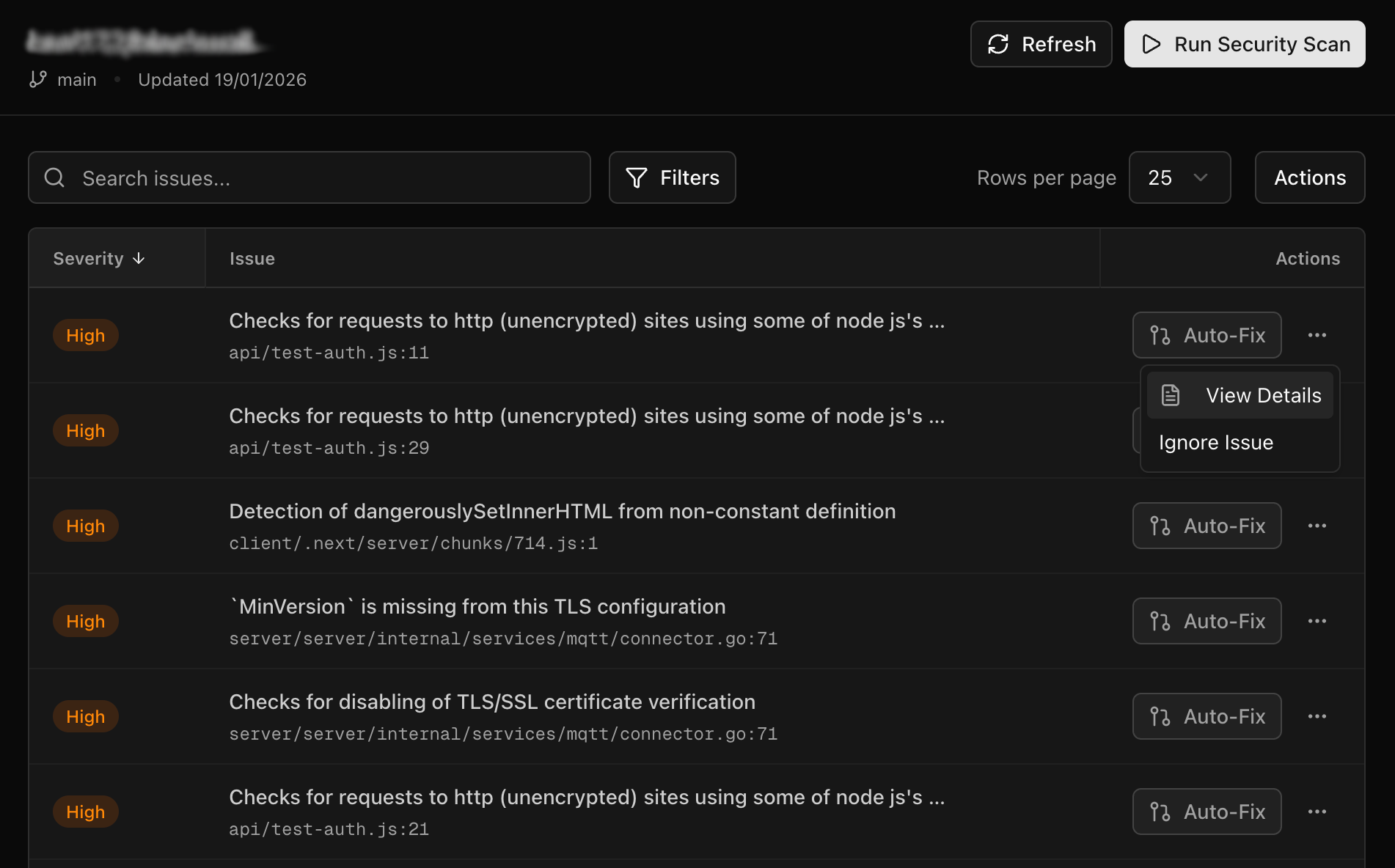Expand the Rows per page dropdown
Screen dimensions: 1395x868
click(x=1179, y=177)
